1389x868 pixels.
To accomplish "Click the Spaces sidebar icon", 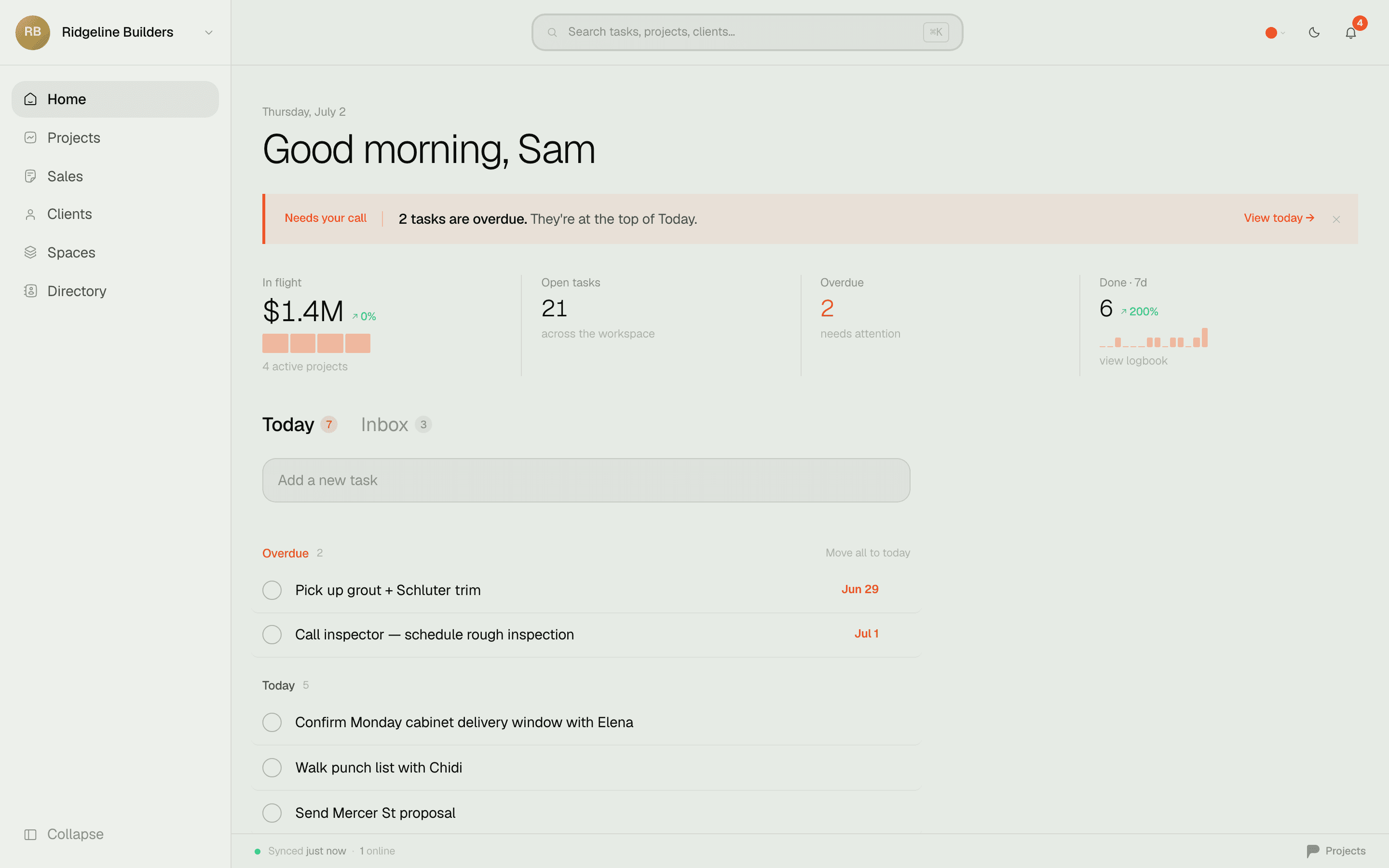I will pyautogui.click(x=30, y=253).
